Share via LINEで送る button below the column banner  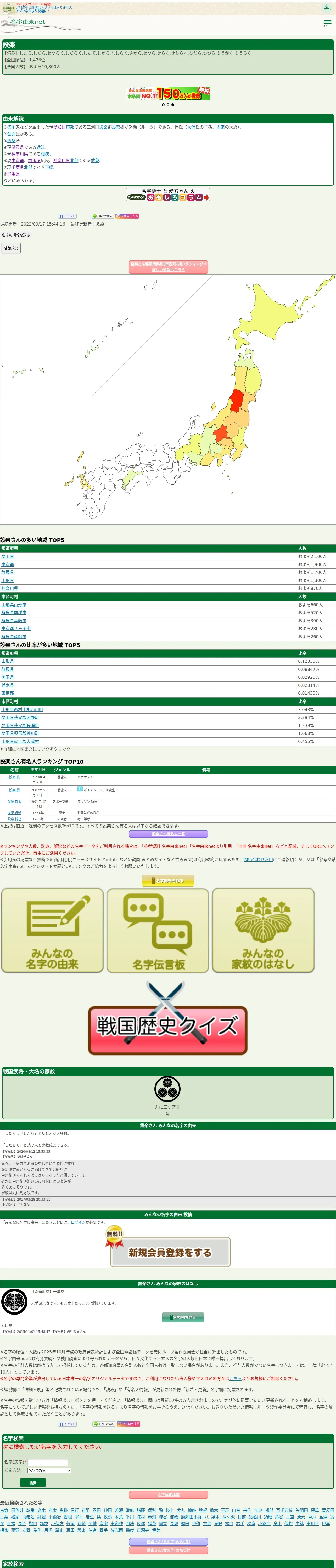tap(102, 216)
